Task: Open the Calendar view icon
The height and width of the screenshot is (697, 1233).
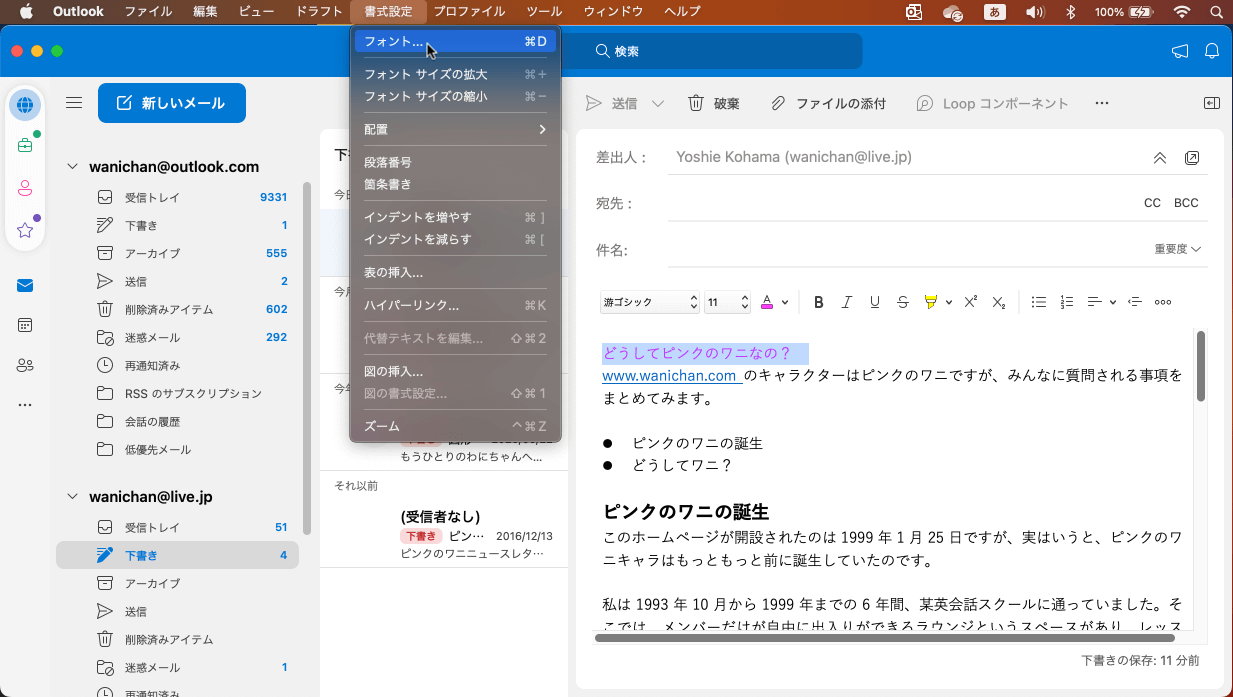Action: 25,325
